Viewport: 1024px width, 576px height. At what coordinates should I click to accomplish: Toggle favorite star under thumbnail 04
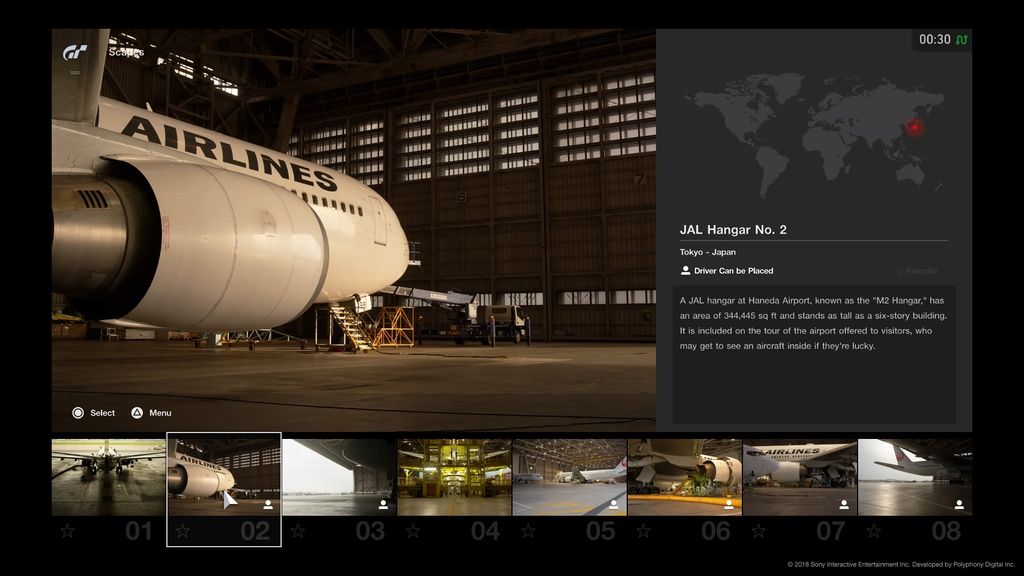point(412,531)
